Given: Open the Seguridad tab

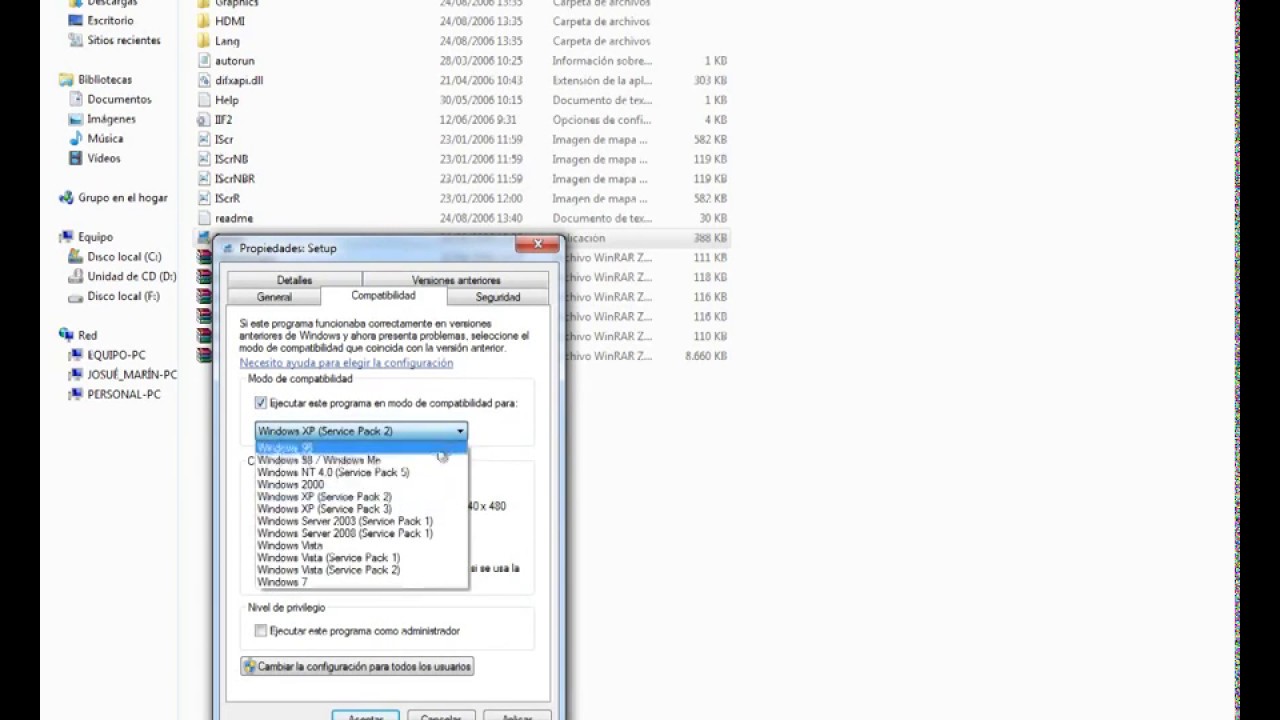Looking at the screenshot, I should (x=498, y=297).
